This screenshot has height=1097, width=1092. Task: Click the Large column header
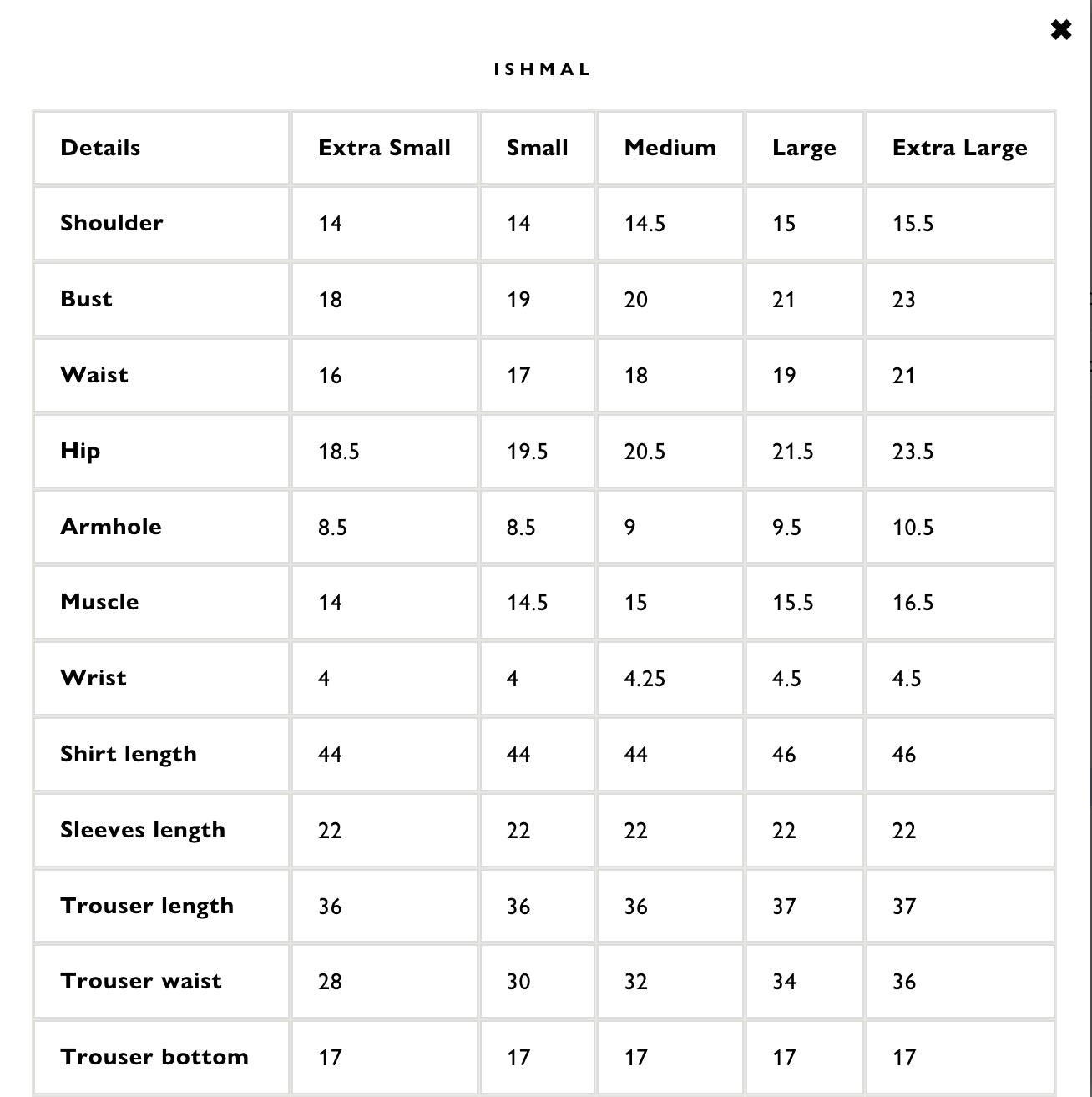pos(803,148)
